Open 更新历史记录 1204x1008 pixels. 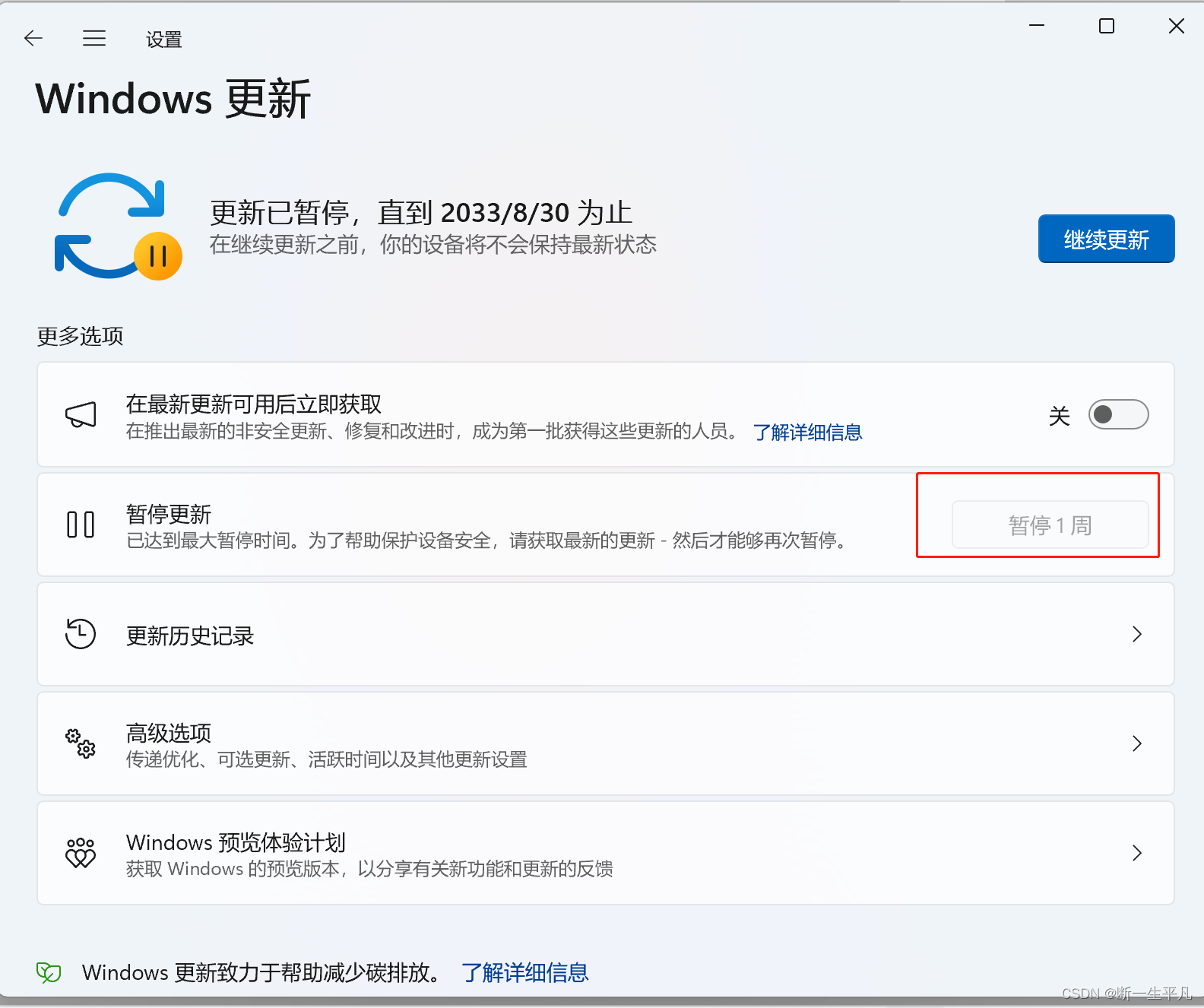pyautogui.click(x=605, y=634)
